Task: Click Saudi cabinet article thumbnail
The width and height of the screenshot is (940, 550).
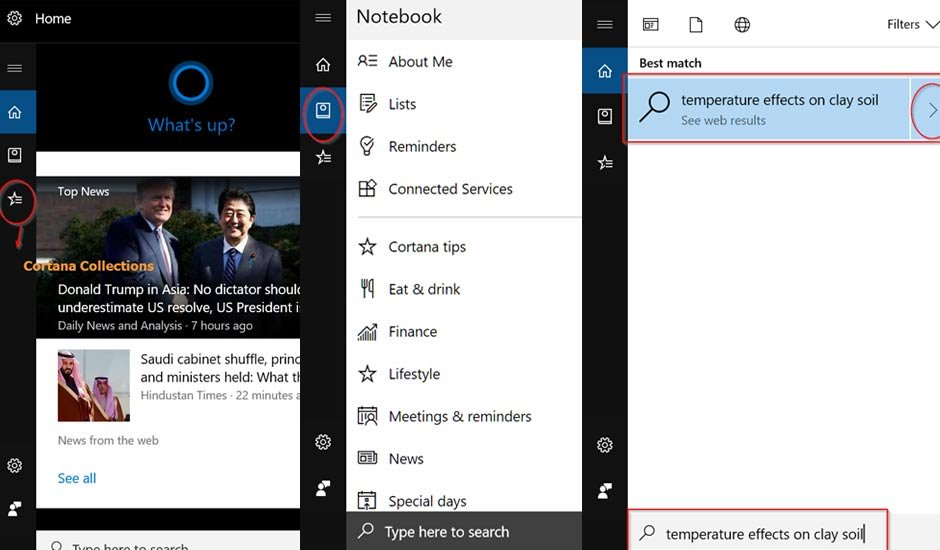Action: tap(94, 386)
